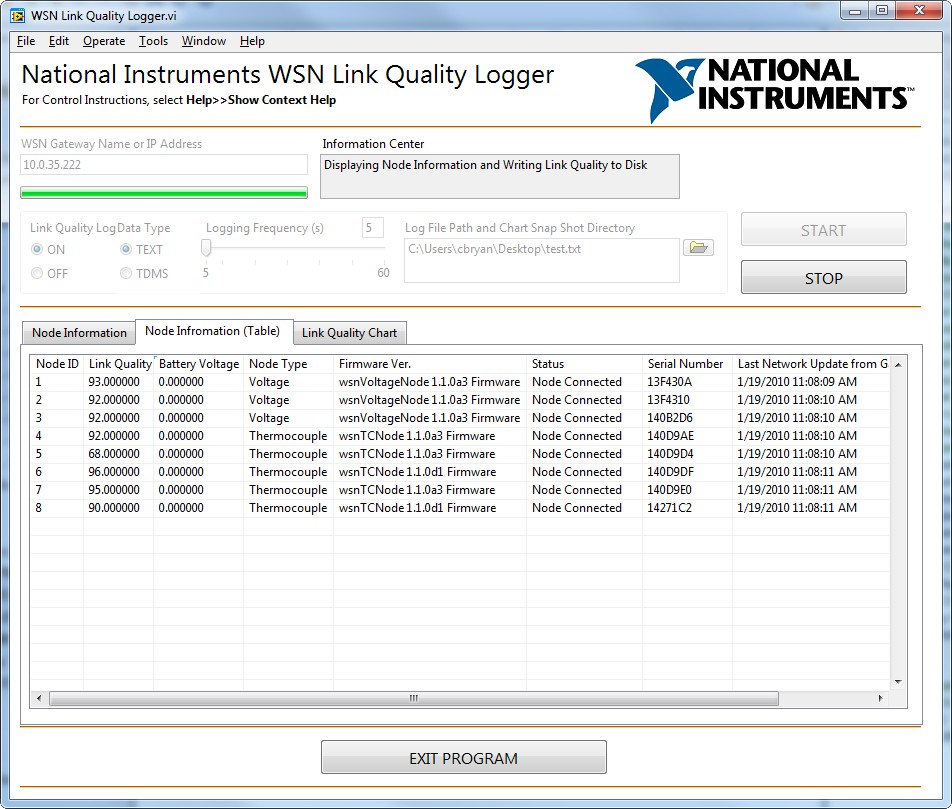Click the Logging Frequency numeric value box
Viewport: 952px width, 809px height.
tap(372, 228)
